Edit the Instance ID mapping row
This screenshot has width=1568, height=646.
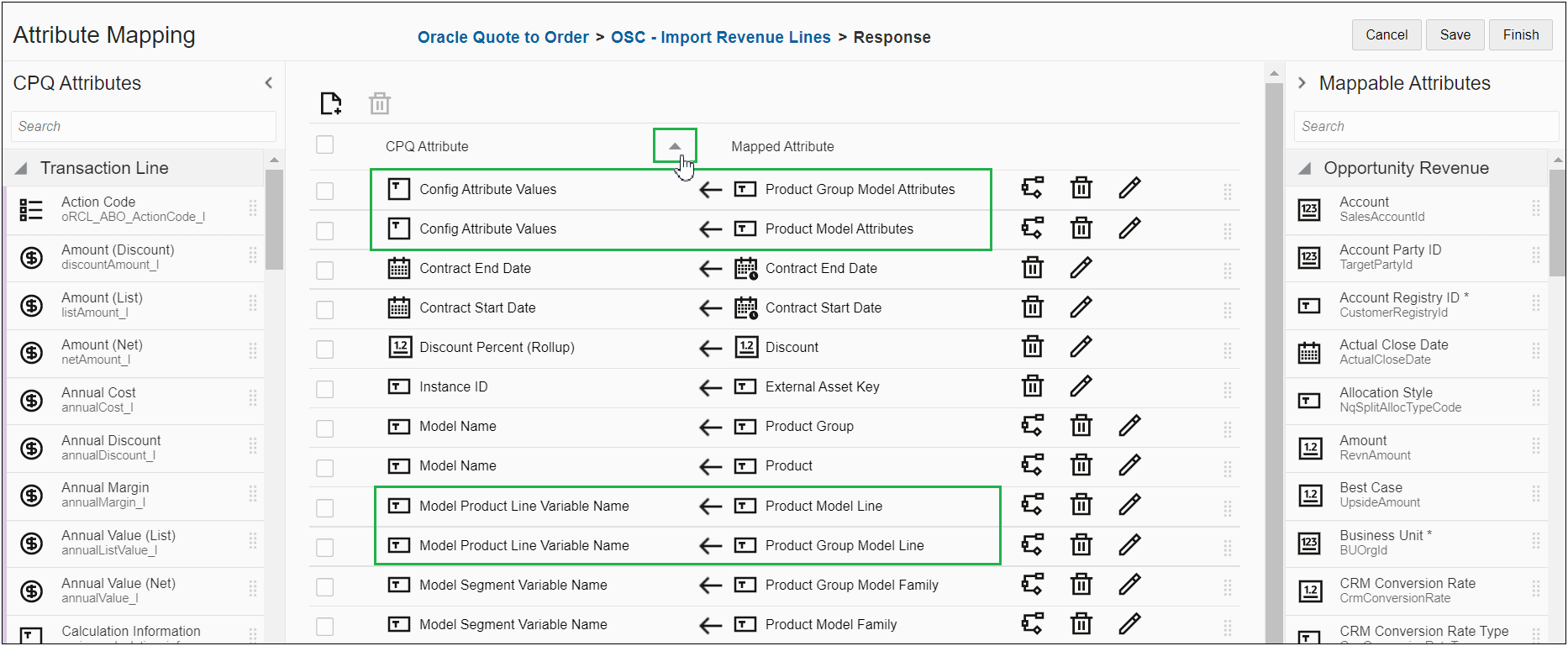[1081, 386]
